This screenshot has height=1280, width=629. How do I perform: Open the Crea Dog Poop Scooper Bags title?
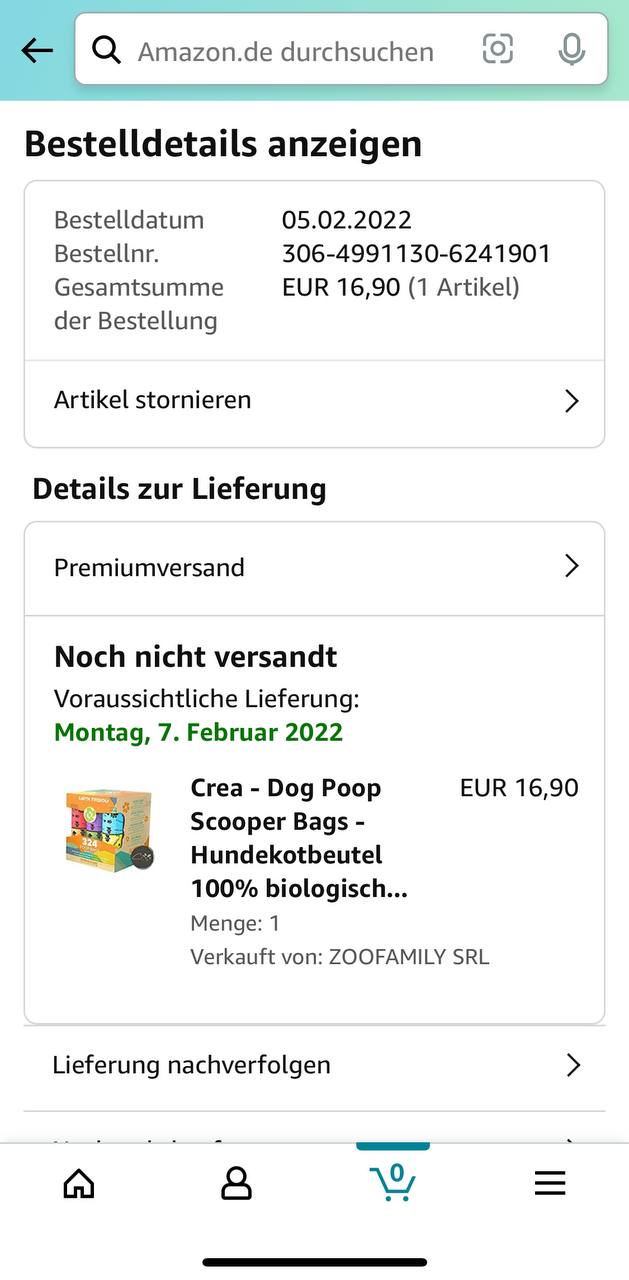point(299,838)
